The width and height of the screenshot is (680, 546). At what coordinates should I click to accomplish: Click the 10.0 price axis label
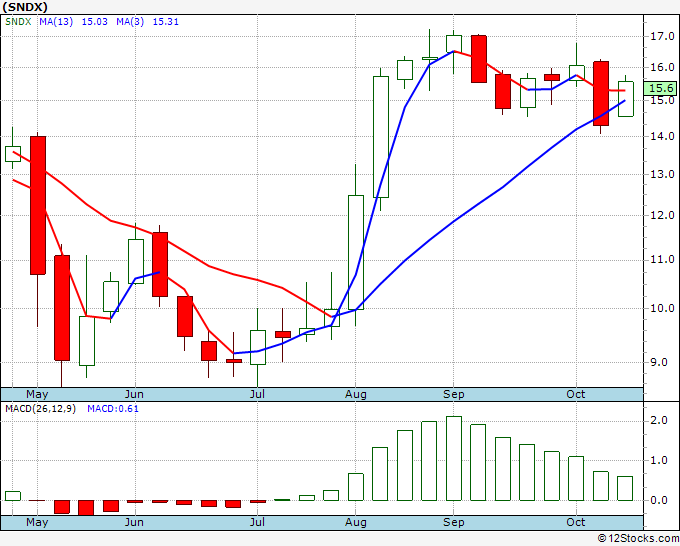click(662, 308)
